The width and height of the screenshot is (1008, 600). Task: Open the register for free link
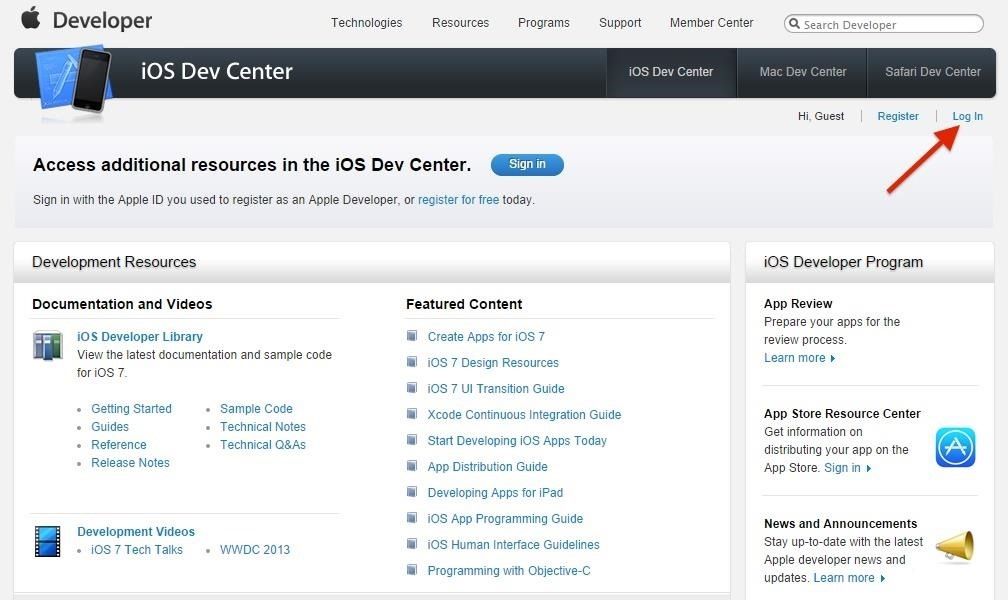click(459, 200)
